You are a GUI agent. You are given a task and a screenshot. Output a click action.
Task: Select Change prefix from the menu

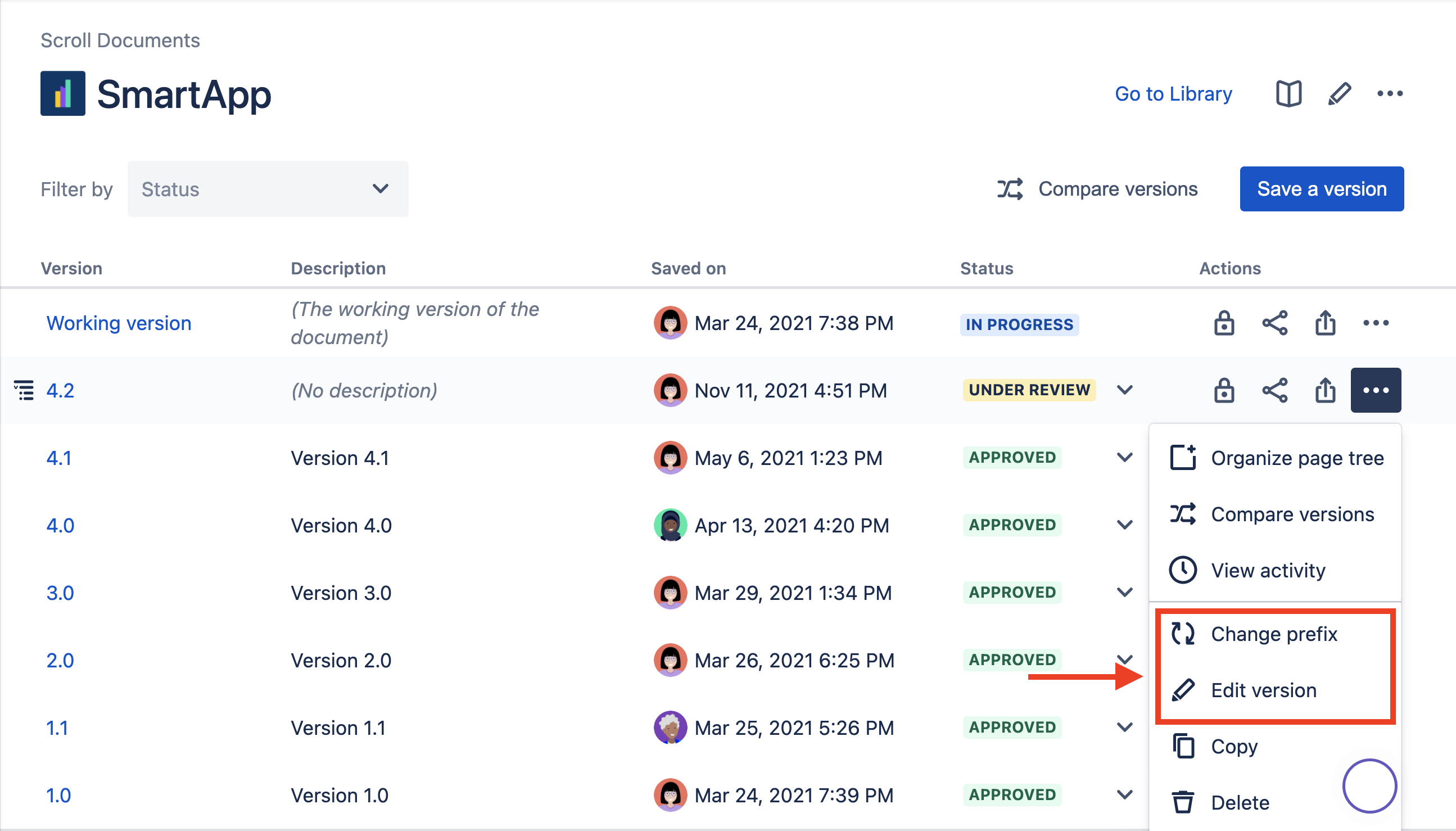(x=1273, y=634)
